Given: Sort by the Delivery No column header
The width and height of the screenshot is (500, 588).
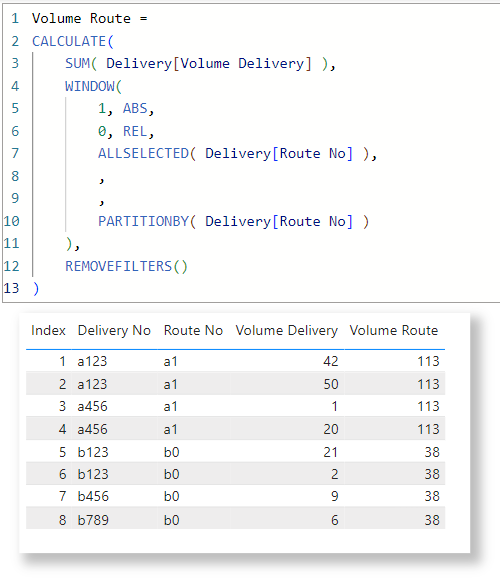Looking at the screenshot, I should pos(114,330).
